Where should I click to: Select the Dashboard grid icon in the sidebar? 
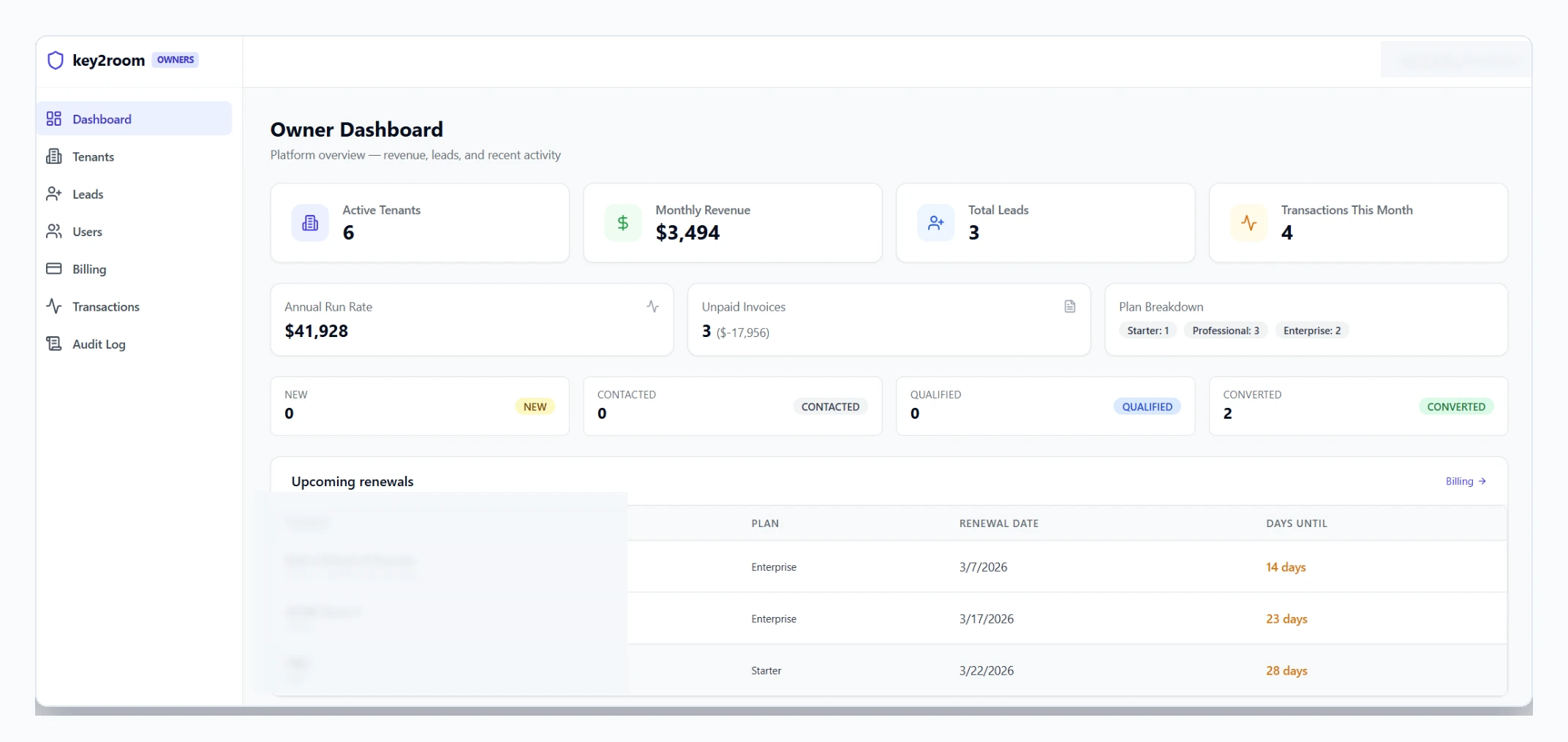53,118
